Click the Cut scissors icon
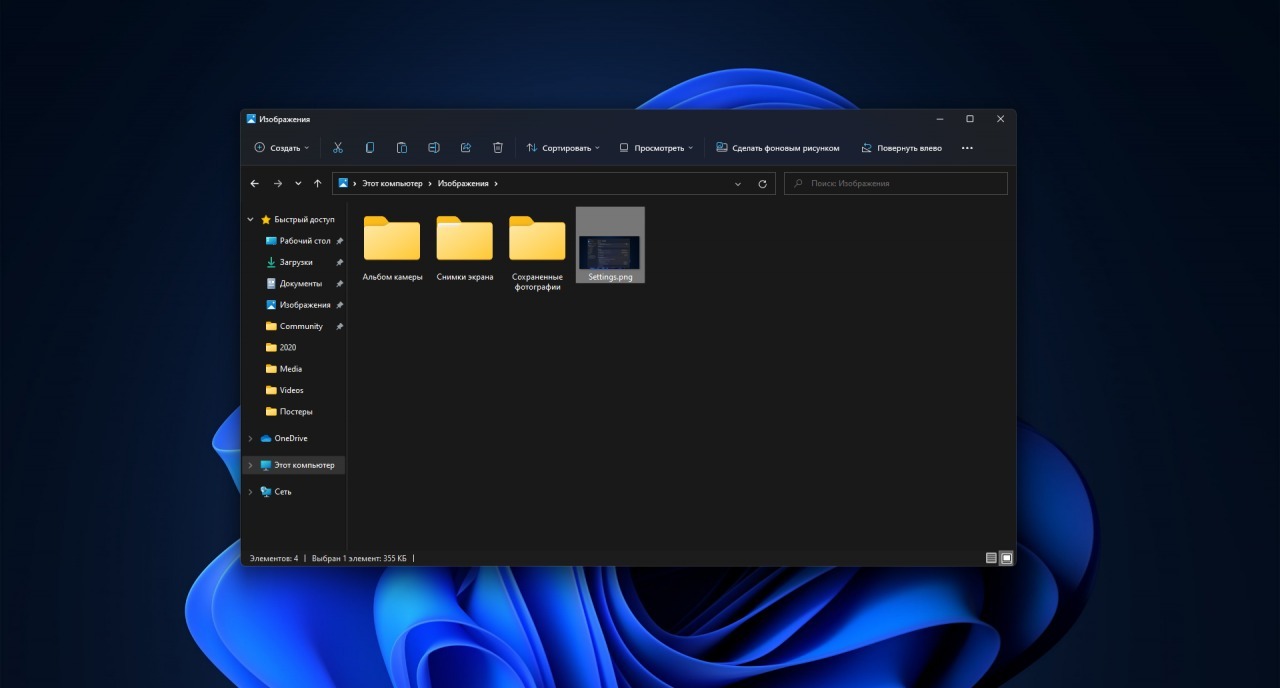Image resolution: width=1280 pixels, height=688 pixels. pos(338,148)
